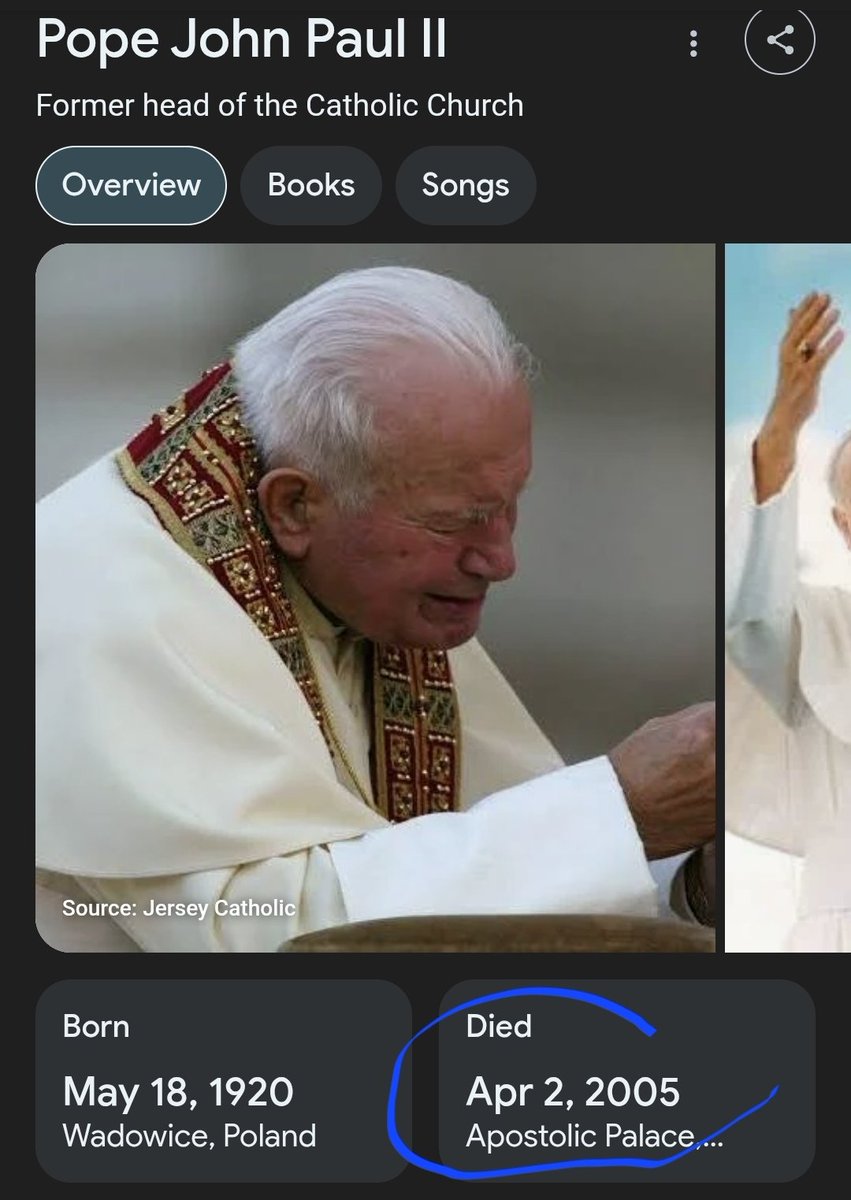Click the Former head of the Catholic Church subtitle
Screen dimensions: 851x1200
point(280,105)
